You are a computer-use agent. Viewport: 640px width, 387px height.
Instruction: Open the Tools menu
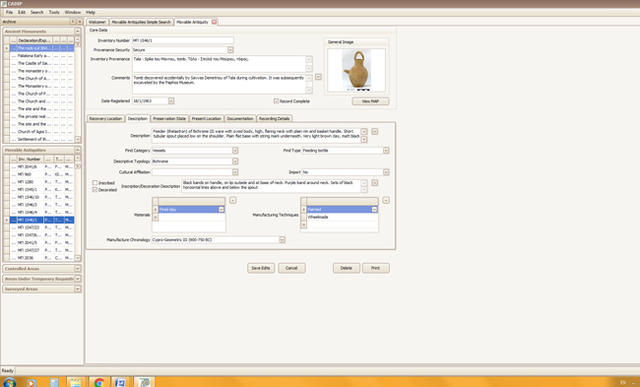[54, 12]
